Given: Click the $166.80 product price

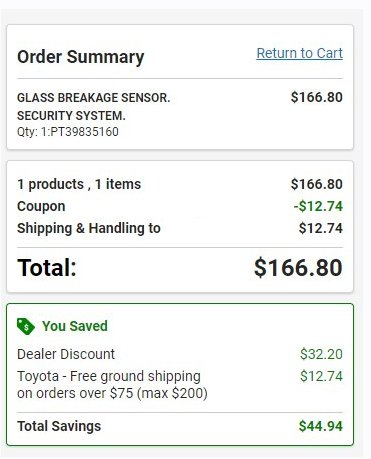Looking at the screenshot, I should (x=316, y=97).
